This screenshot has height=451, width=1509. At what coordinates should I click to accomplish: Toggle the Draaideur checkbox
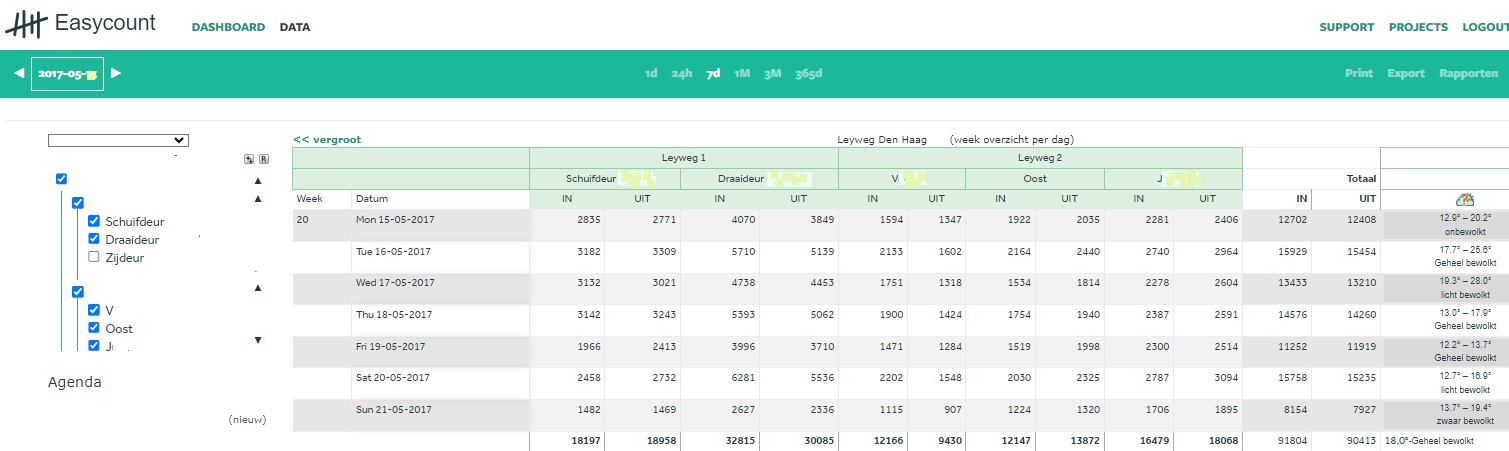click(94, 239)
